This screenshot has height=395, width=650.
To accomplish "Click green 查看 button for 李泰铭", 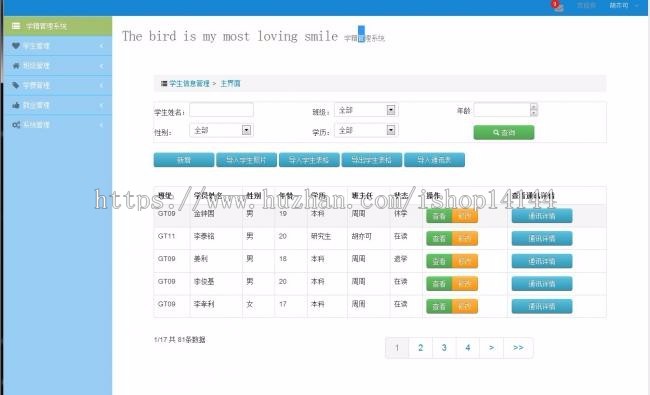I will tap(439, 238).
